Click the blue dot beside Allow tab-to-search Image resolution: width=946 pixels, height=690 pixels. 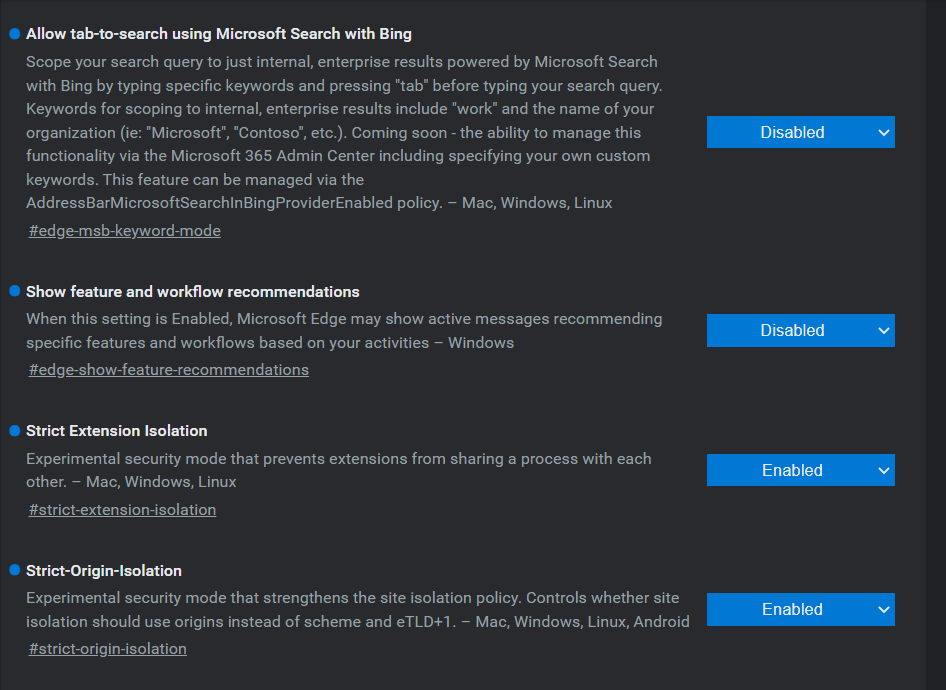coord(15,34)
